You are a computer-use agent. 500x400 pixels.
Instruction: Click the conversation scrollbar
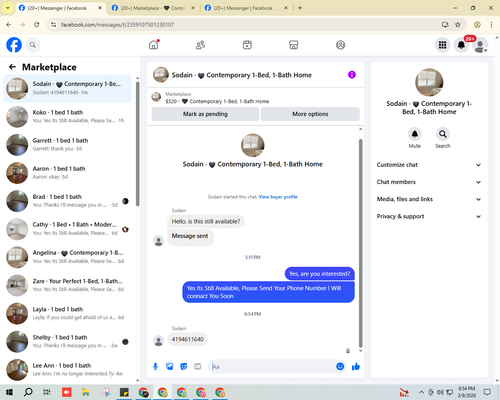(360, 243)
